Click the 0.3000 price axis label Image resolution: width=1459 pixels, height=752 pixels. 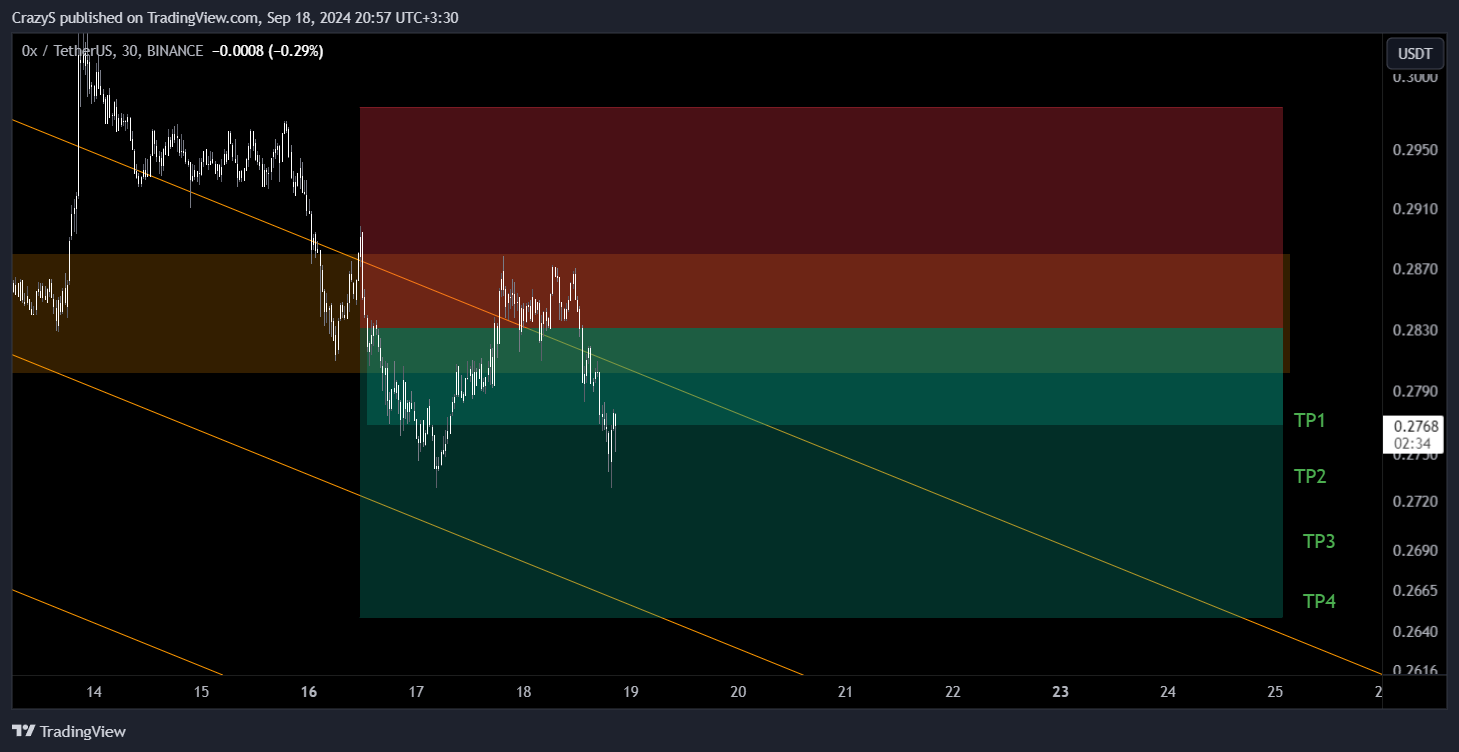(x=1415, y=77)
